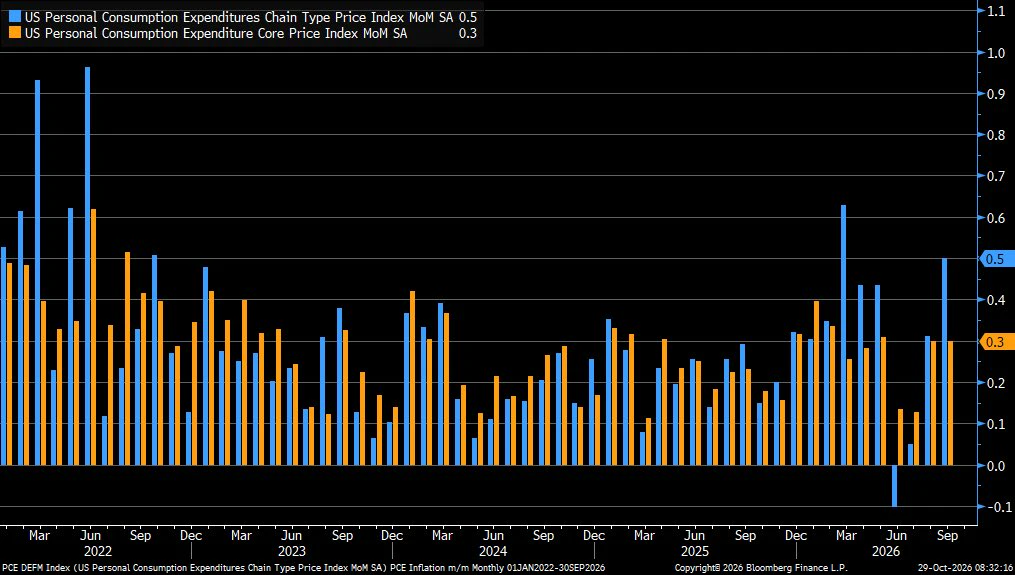Viewport: 1015px width, 575px height.
Task: Click the legend value 0.3 beside Core series
Action: [x=468, y=33]
